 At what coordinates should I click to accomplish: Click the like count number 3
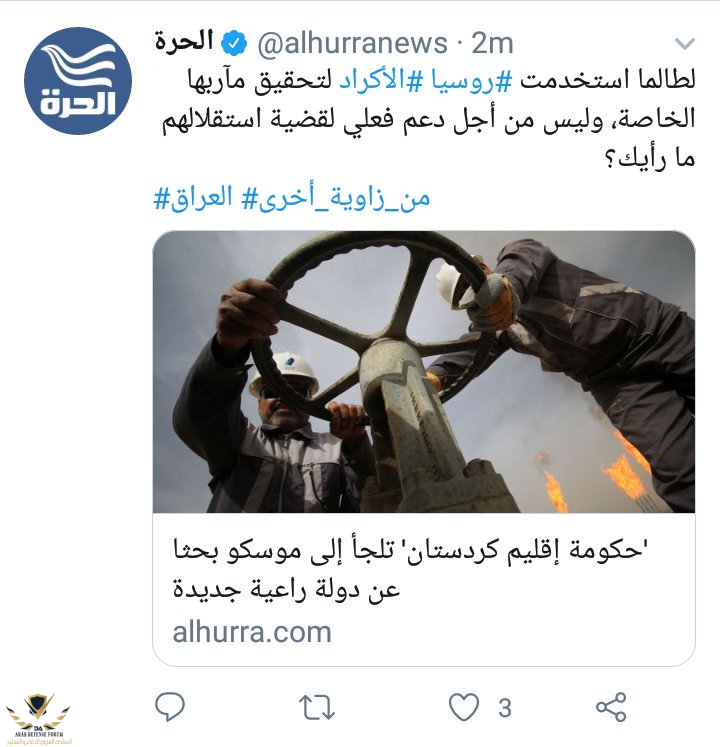tap(505, 708)
